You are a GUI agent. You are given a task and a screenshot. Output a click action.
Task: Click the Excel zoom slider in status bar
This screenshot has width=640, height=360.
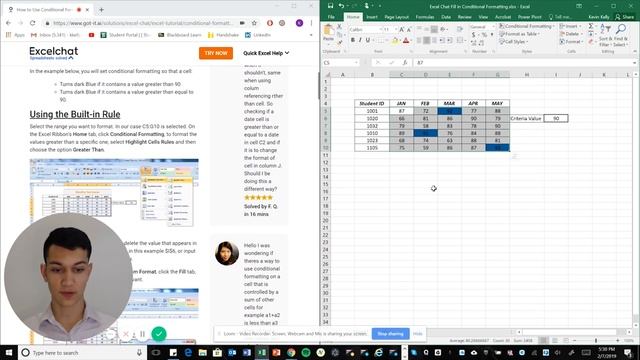(596, 340)
